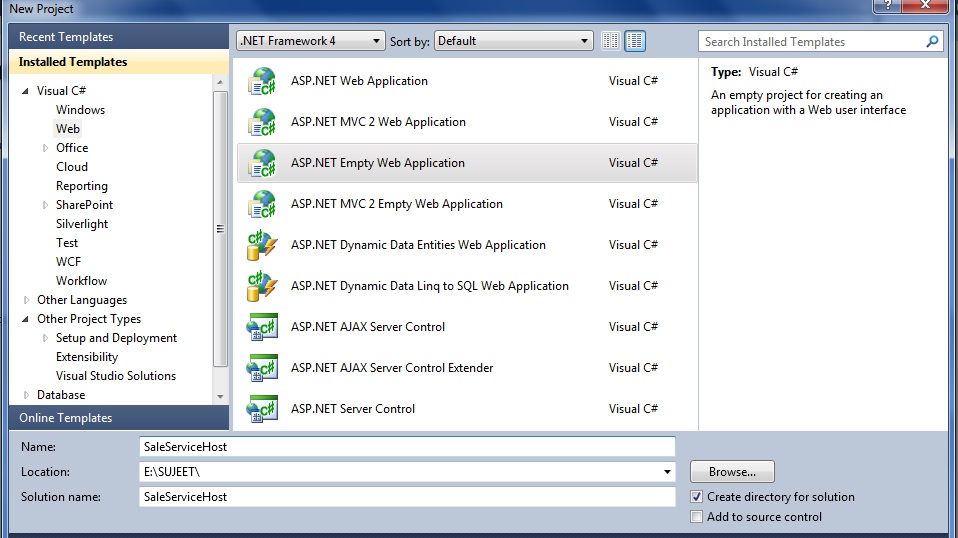The image size is (958, 538).
Task: Collapse the Other Project Types node
Action: tap(25, 319)
